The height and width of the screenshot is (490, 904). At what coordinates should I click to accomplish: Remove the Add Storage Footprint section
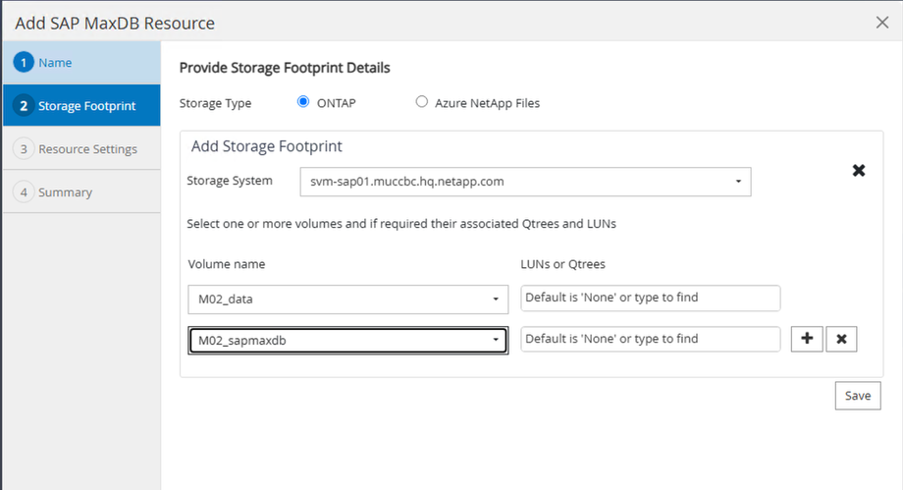tap(858, 171)
